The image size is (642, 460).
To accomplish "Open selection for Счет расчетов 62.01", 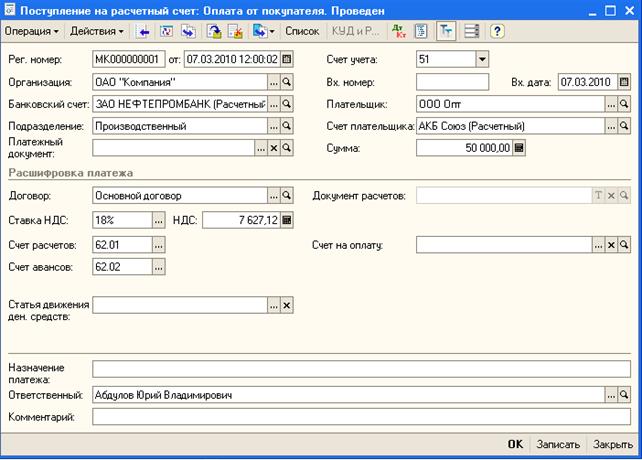I will (x=158, y=244).
